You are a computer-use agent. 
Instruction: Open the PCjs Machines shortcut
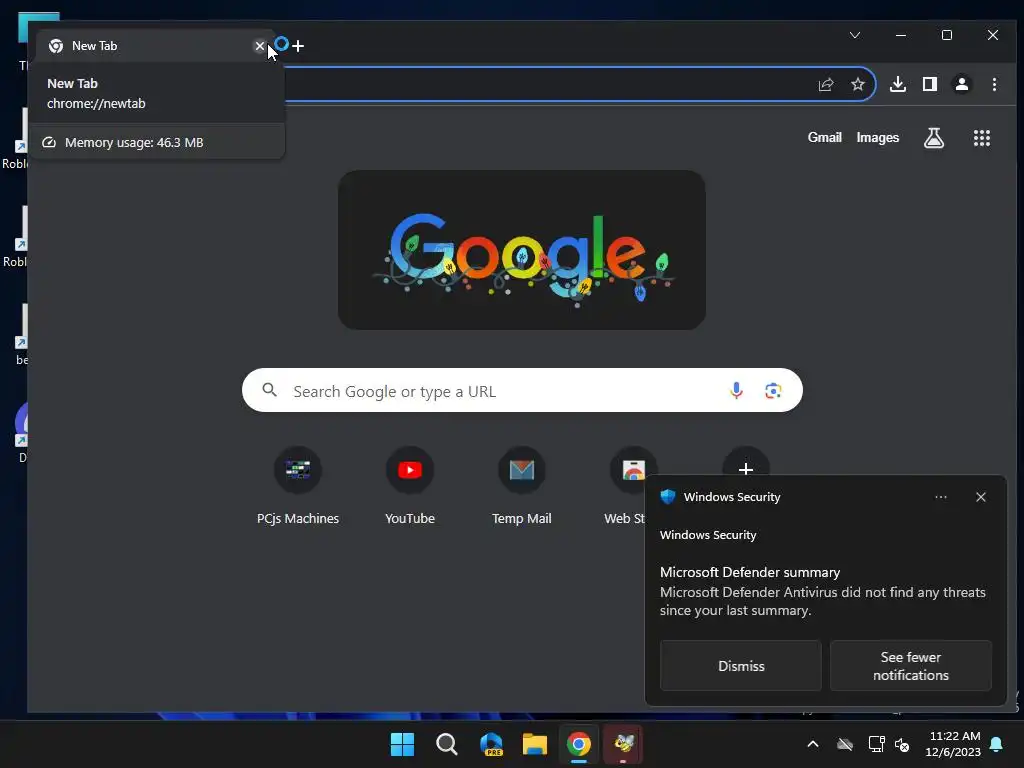[298, 487]
